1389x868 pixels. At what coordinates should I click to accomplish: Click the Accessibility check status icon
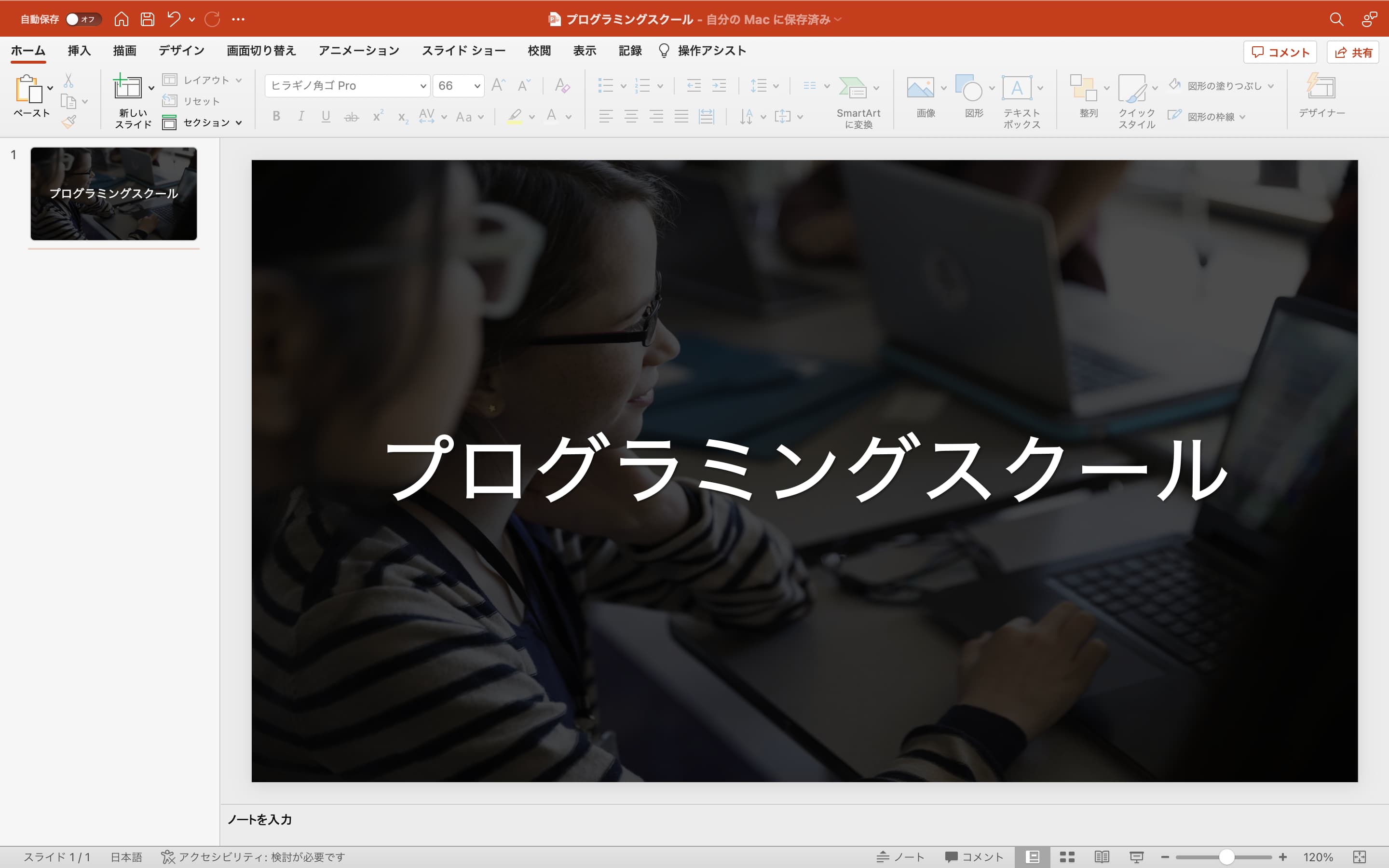(x=168, y=856)
